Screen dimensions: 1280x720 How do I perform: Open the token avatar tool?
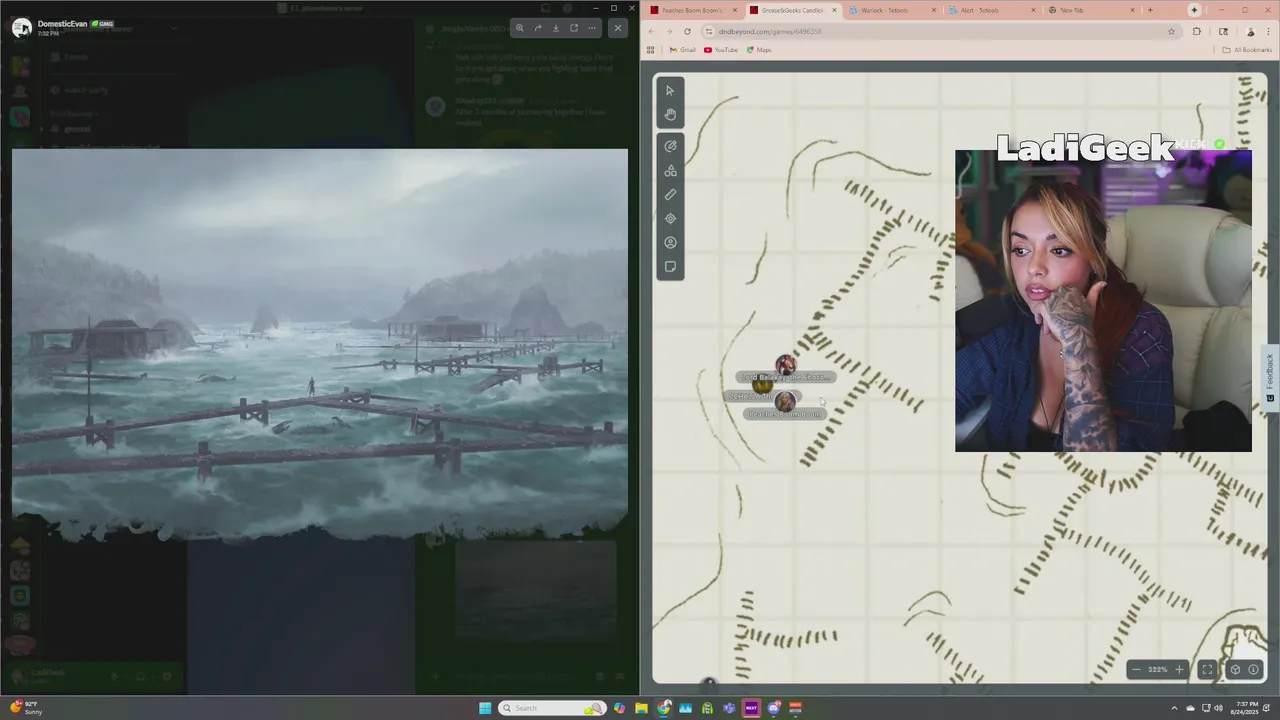(x=670, y=242)
